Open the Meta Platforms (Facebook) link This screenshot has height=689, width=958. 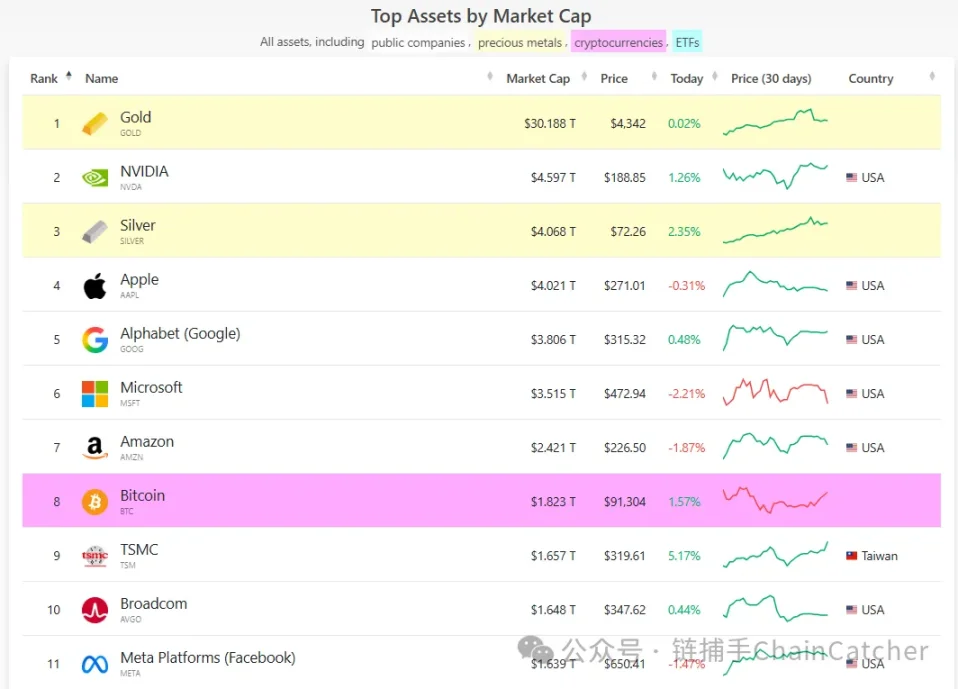(207, 658)
